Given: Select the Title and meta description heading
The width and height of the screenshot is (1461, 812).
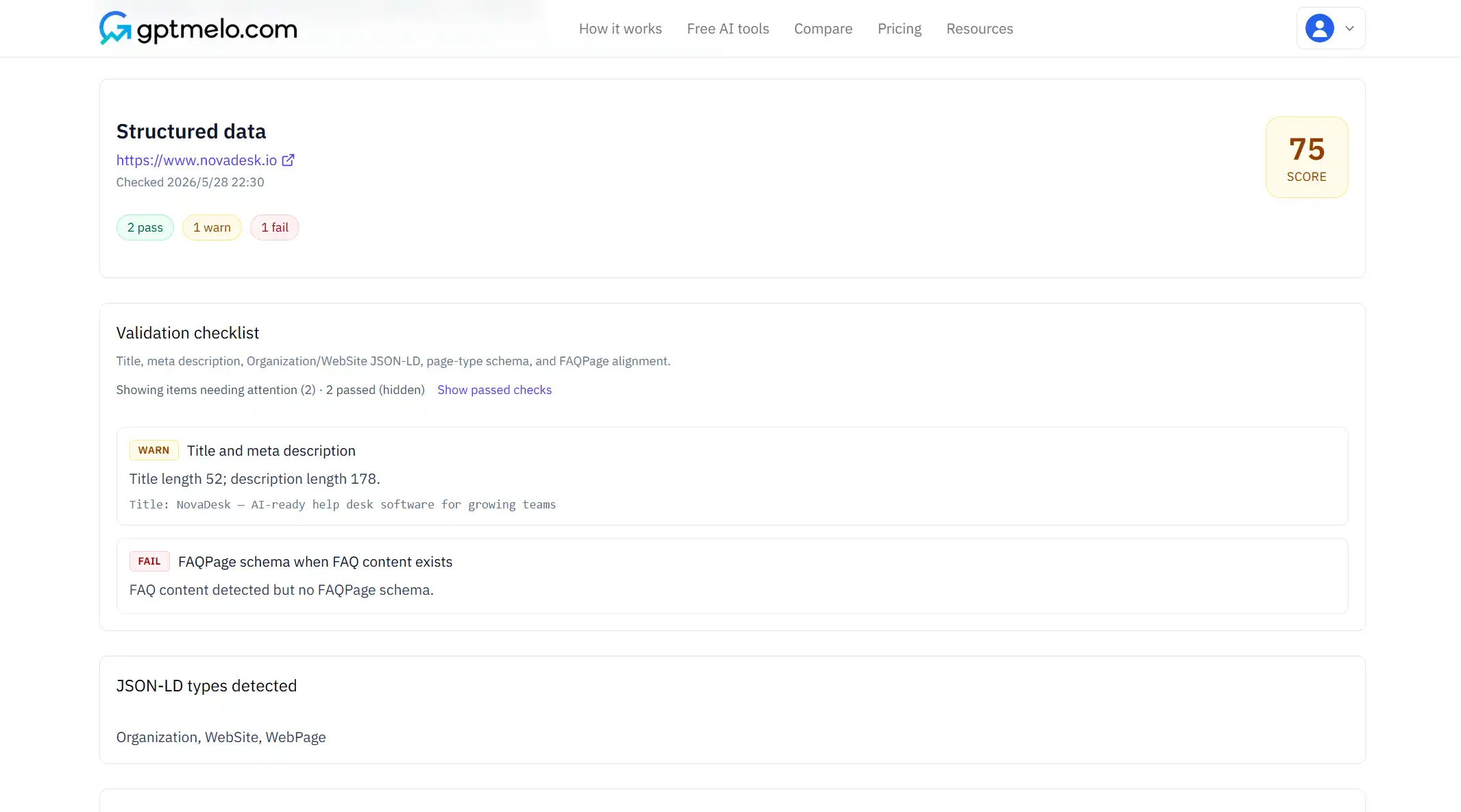Looking at the screenshot, I should click(271, 451).
